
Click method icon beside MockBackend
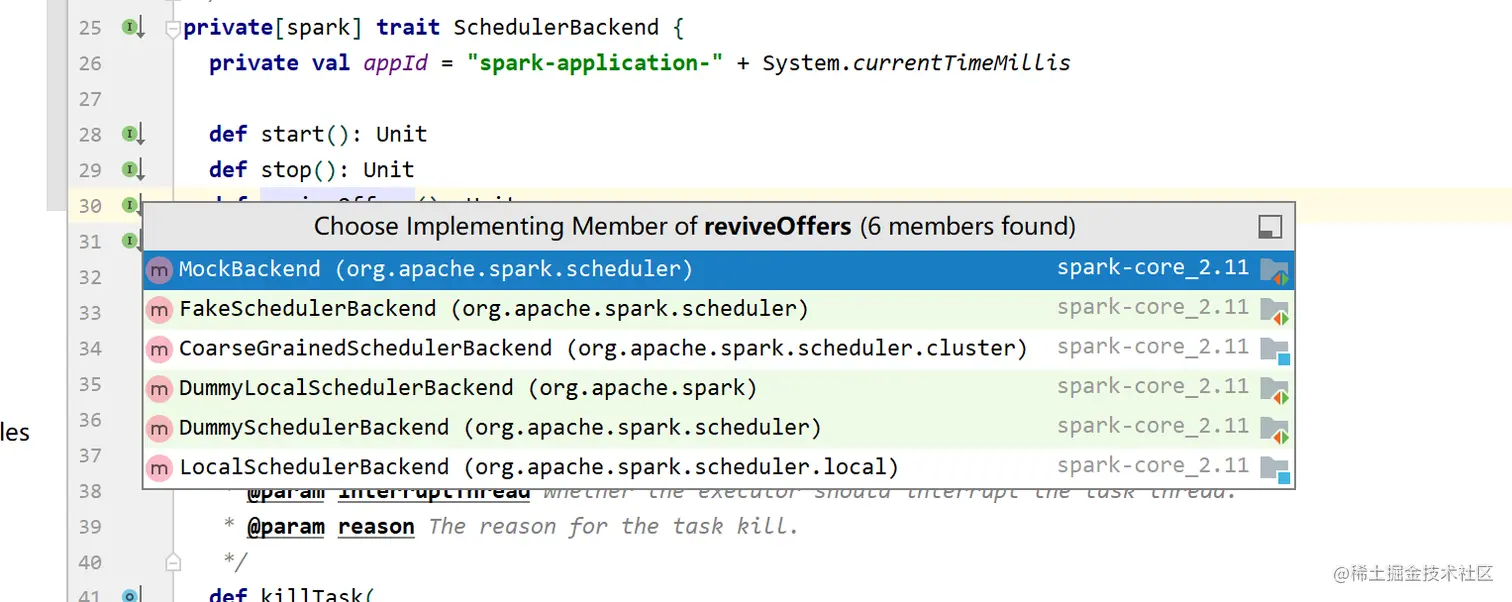click(x=159, y=270)
